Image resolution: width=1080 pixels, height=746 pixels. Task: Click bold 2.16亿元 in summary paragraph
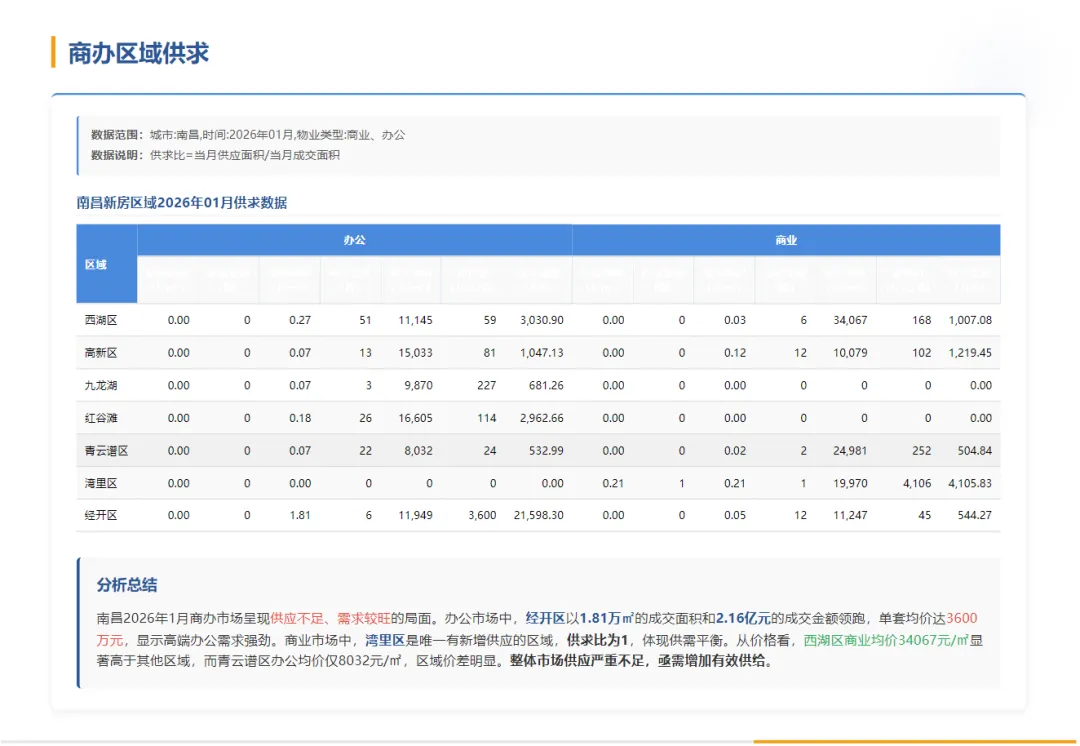(x=743, y=619)
